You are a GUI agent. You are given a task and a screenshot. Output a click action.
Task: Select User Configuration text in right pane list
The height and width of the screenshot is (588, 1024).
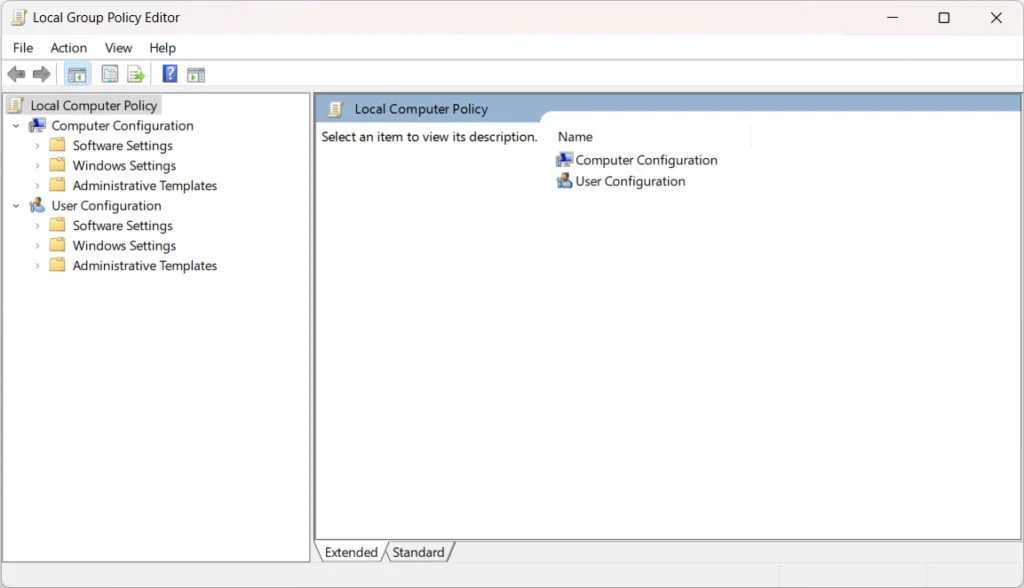pos(630,181)
